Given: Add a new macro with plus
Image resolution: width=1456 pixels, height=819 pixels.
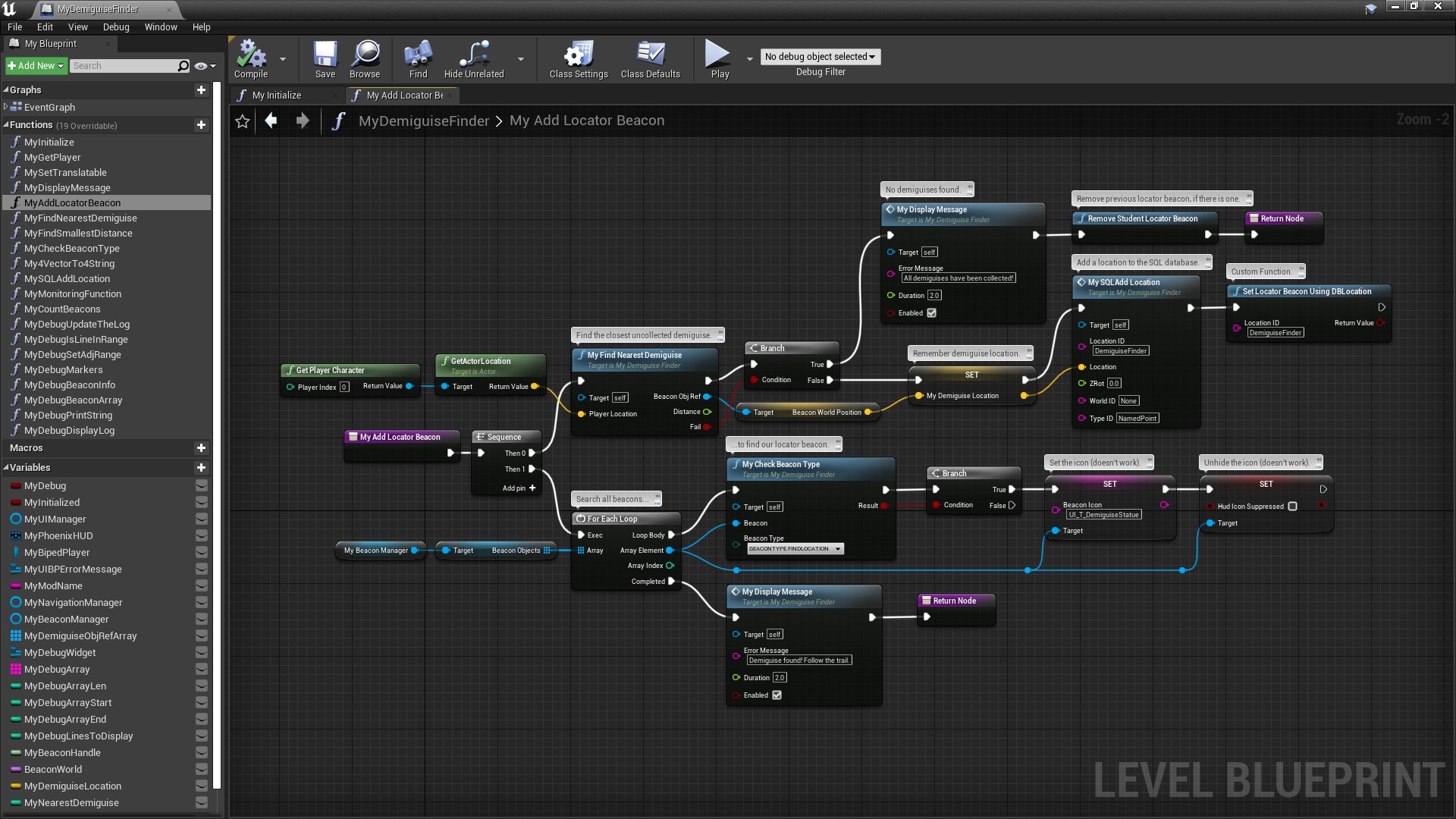Looking at the screenshot, I should tap(201, 448).
